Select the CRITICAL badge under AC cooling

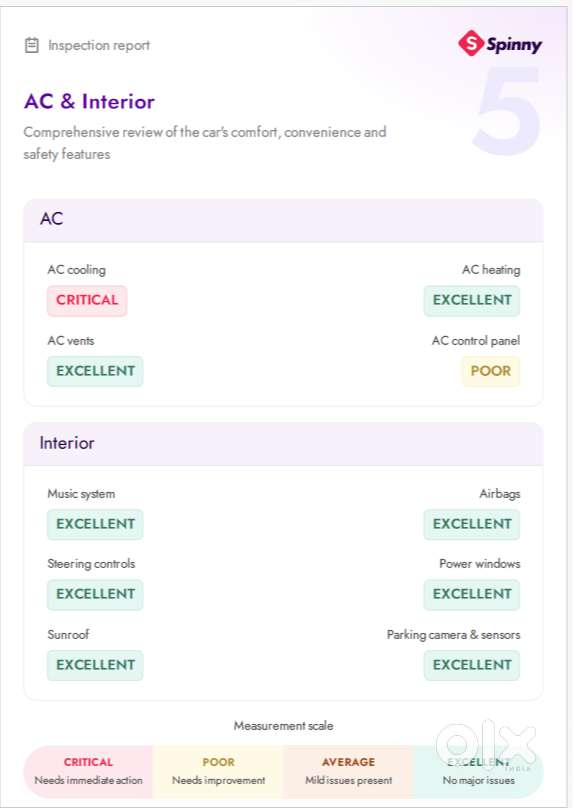point(87,300)
